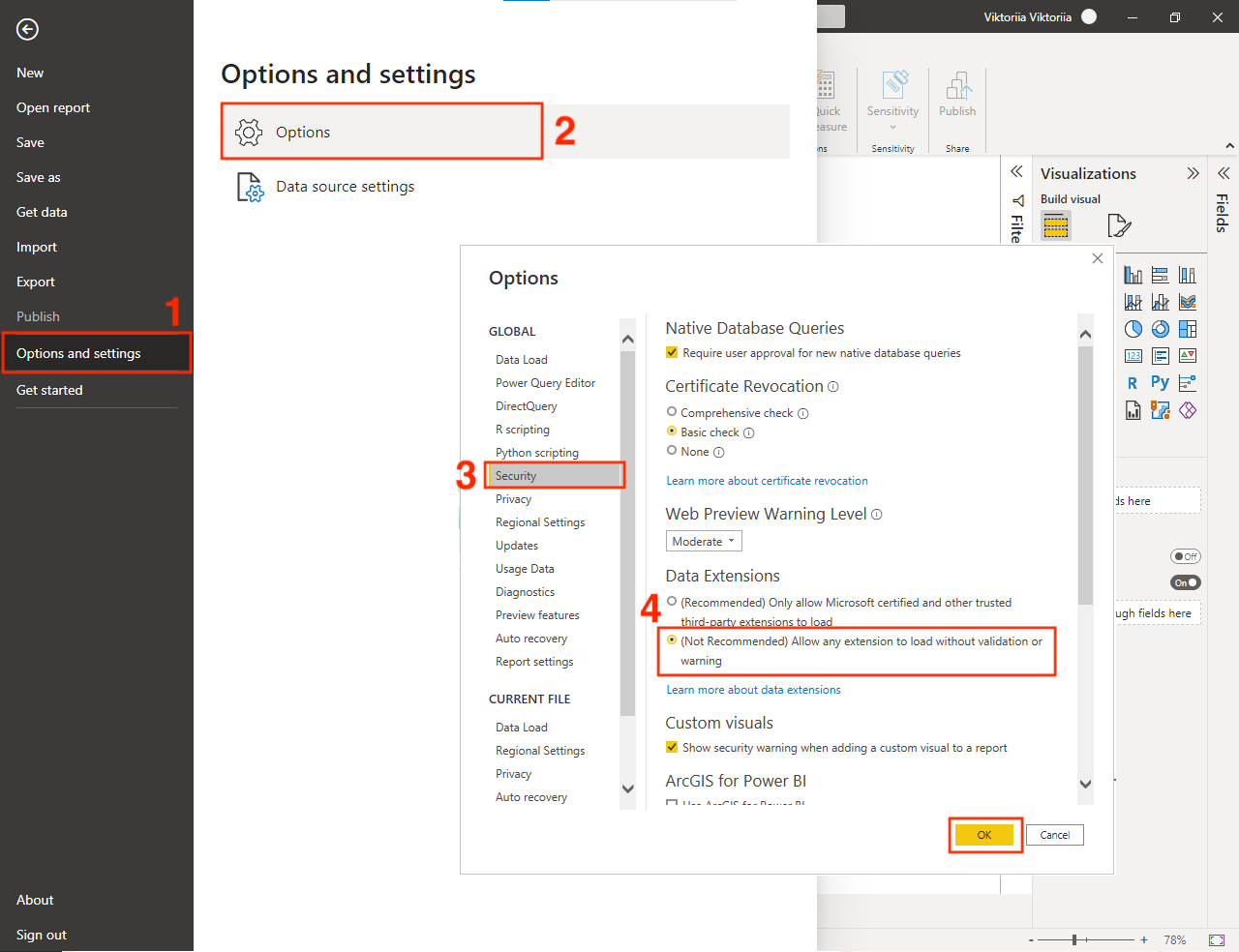Open 'Learn more about data extensions' link
Screen dimensions: 1239x952
[x=753, y=689]
